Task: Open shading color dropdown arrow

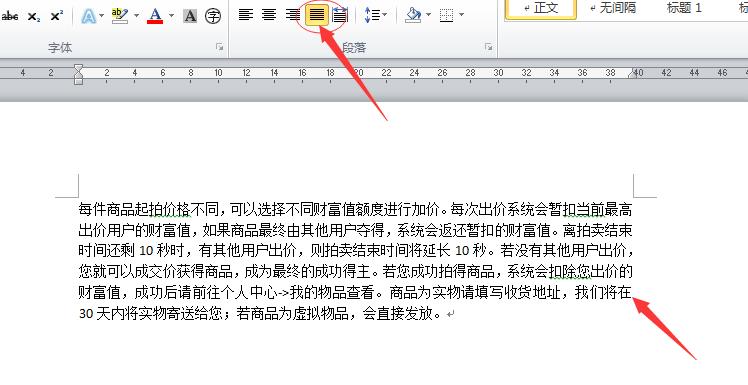Action: tap(428, 15)
